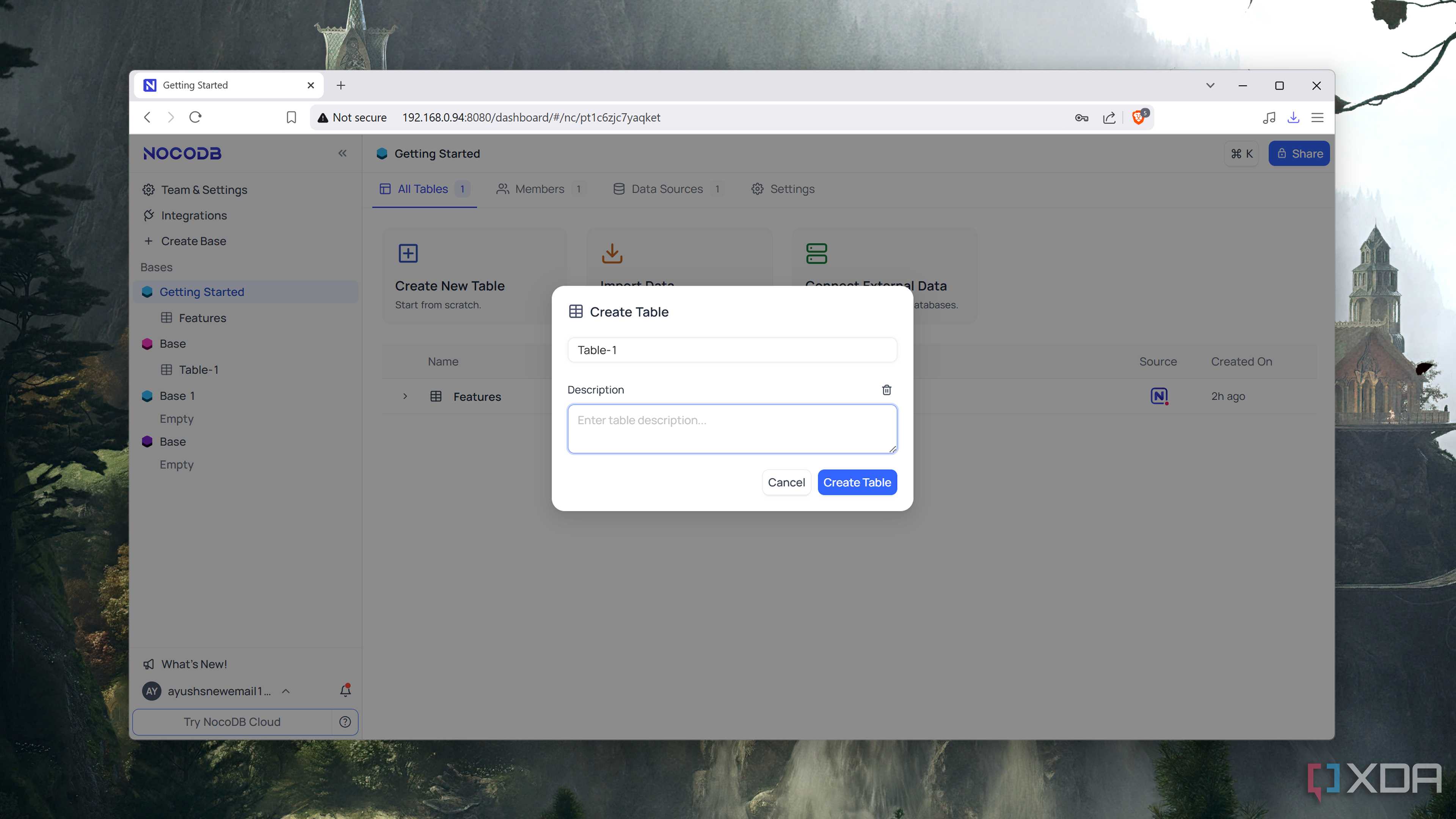Click the Create New Table plus icon
The image size is (1456, 819).
pos(408,253)
